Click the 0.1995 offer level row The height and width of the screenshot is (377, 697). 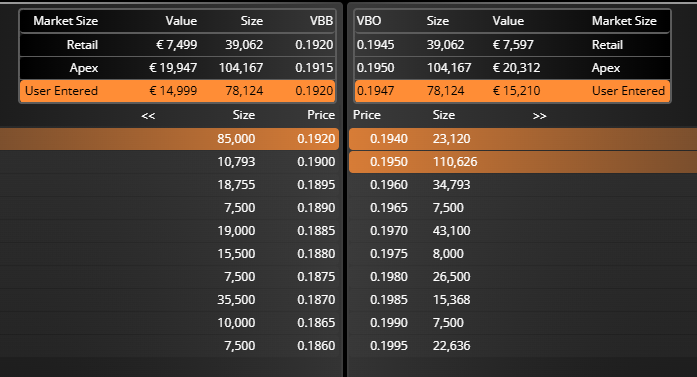point(523,346)
